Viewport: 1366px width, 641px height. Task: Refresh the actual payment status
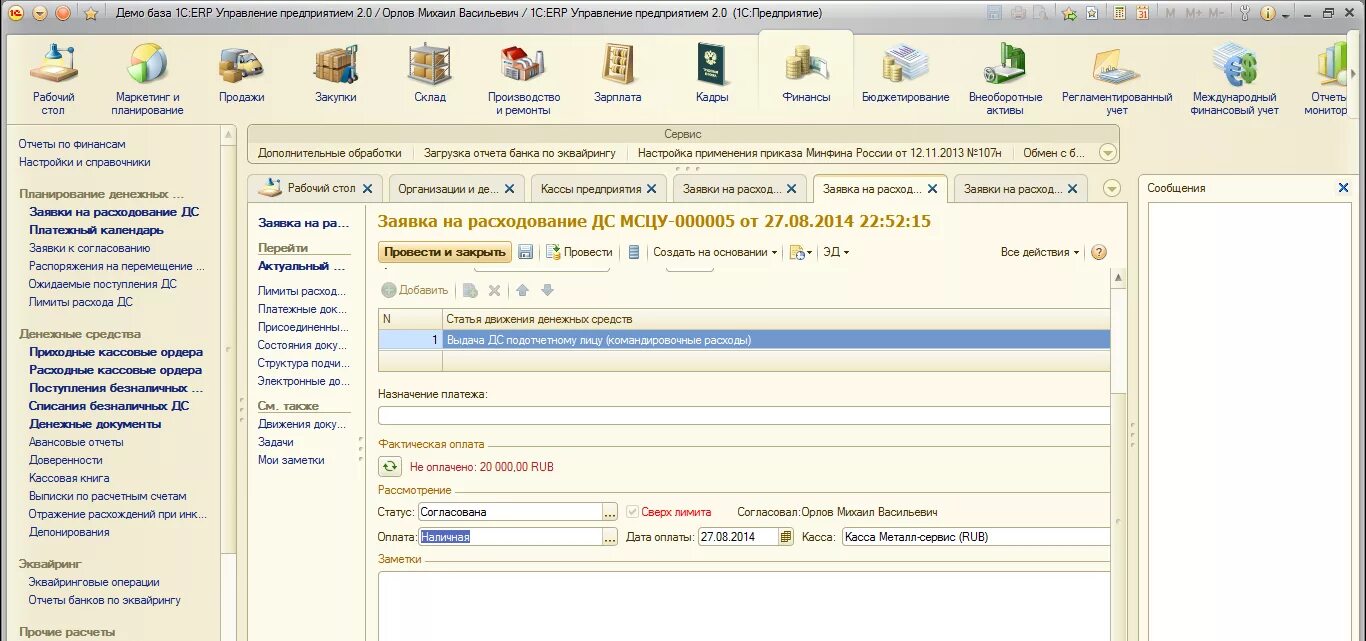[x=390, y=466]
